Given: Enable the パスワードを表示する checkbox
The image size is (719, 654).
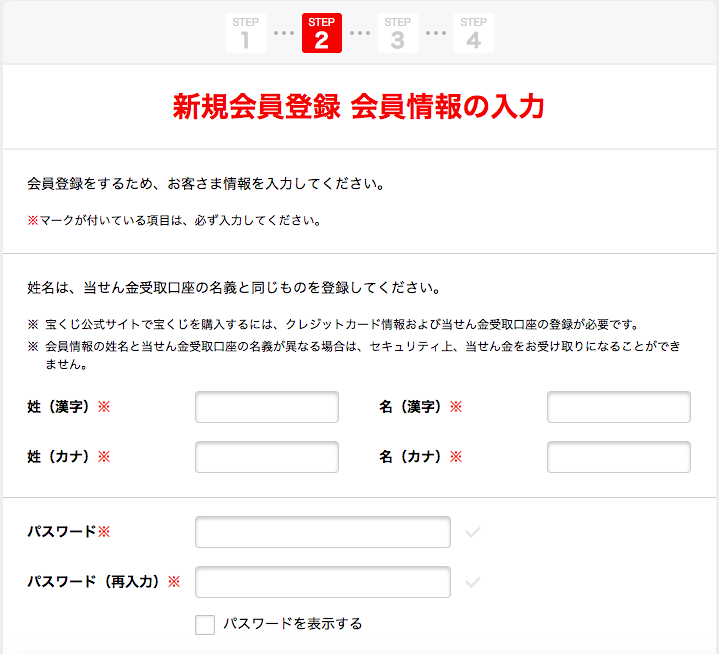Looking at the screenshot, I should [x=205, y=625].
